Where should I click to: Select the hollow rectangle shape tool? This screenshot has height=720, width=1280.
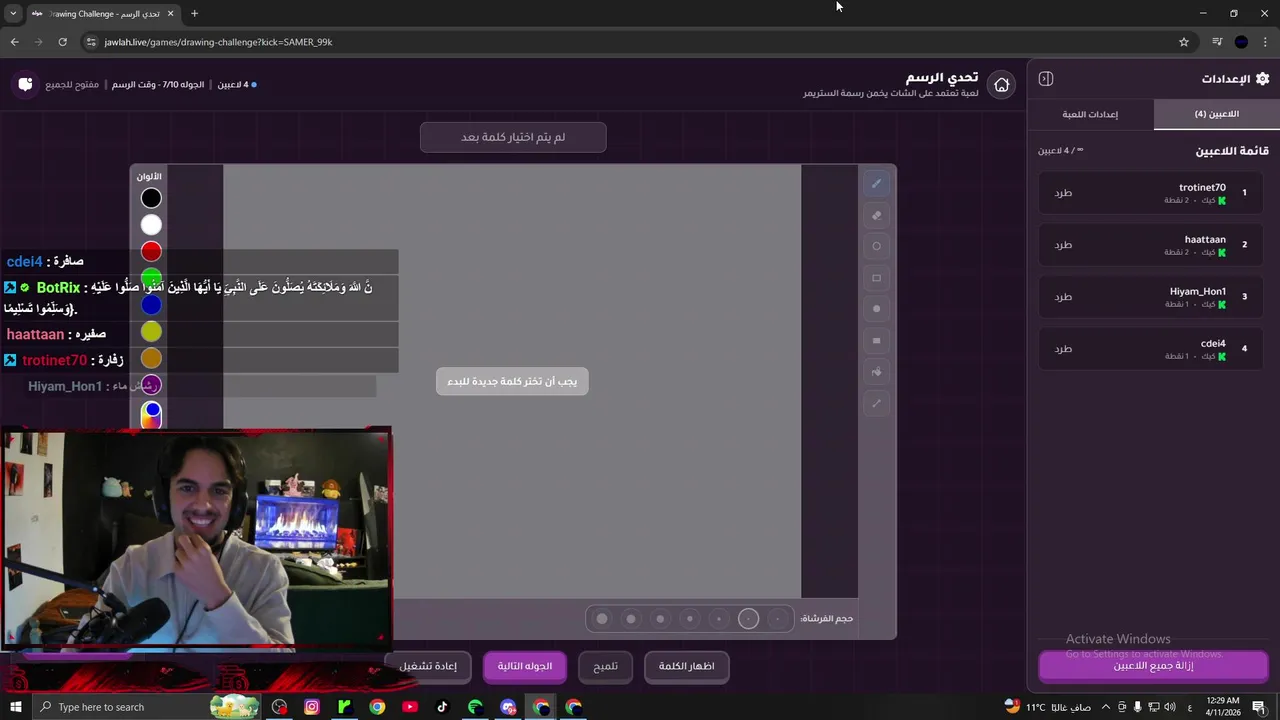876,278
